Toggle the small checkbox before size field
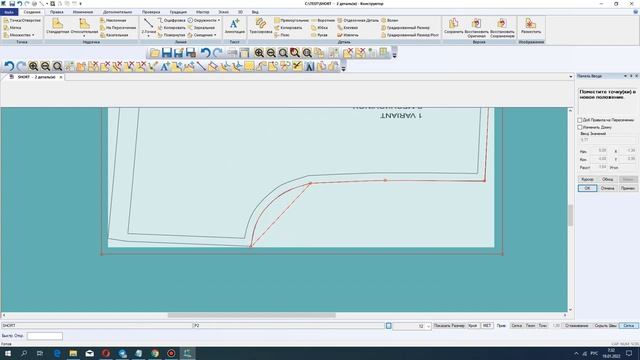This screenshot has width=640, height=360. pyautogui.click(x=389, y=326)
